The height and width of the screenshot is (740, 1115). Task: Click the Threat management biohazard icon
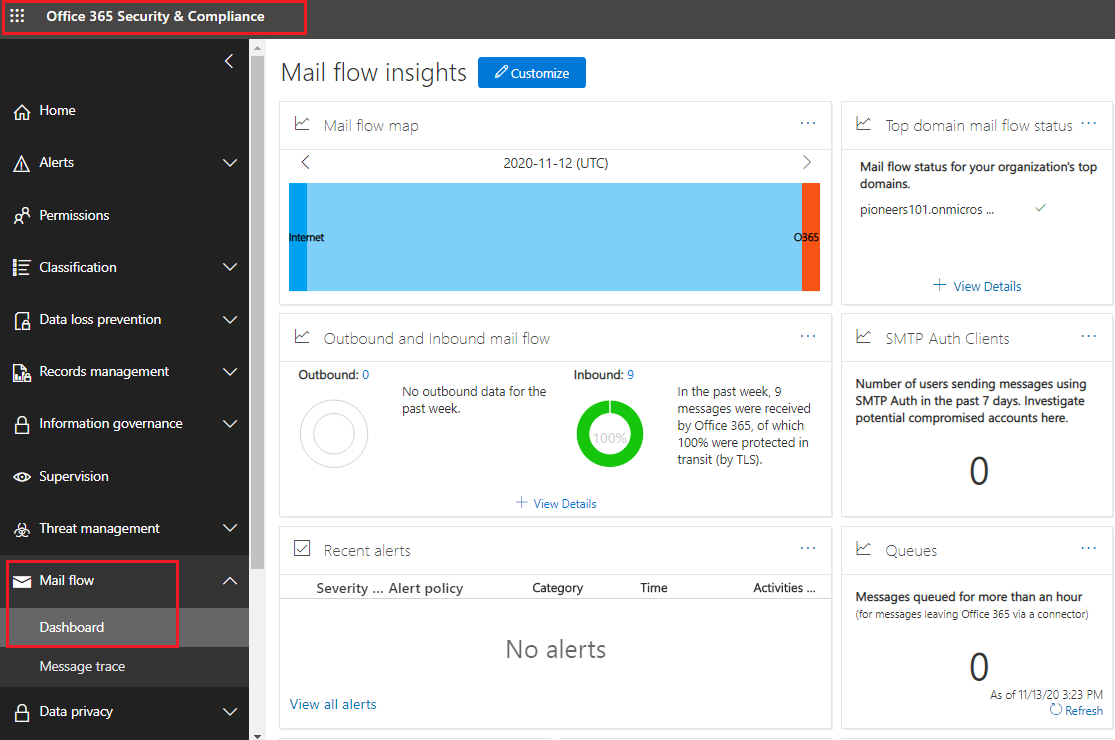point(22,529)
